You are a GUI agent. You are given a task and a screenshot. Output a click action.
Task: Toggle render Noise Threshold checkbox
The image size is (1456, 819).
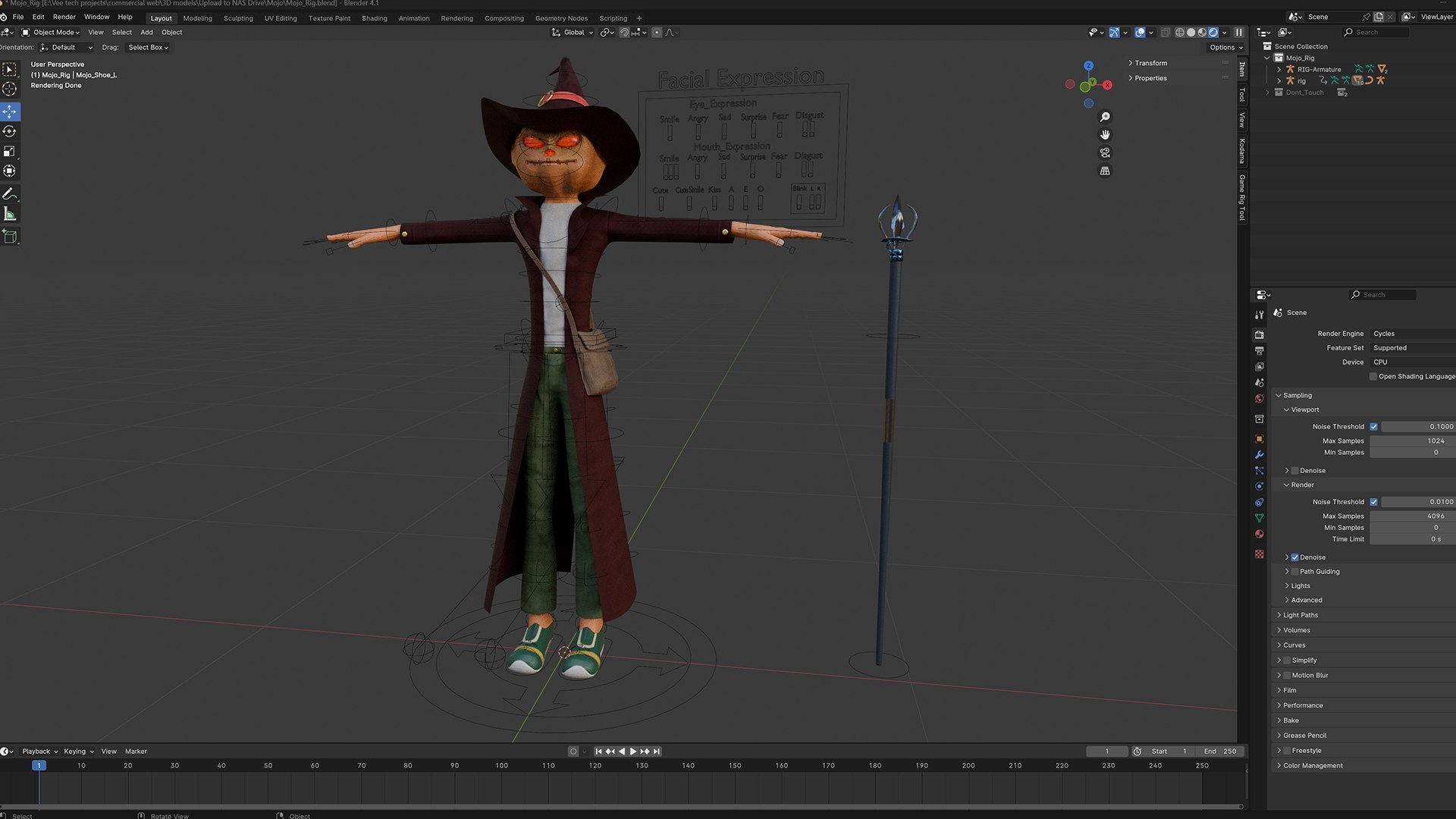click(x=1373, y=502)
